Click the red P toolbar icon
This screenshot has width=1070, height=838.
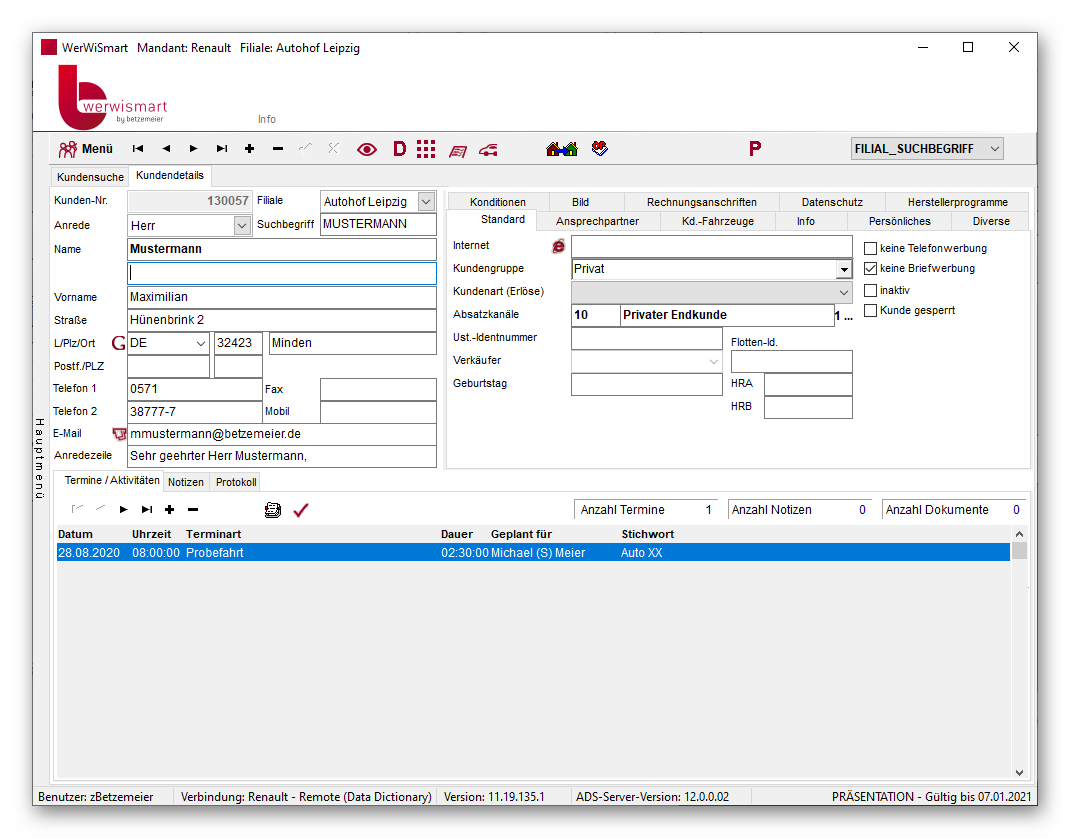tap(755, 149)
